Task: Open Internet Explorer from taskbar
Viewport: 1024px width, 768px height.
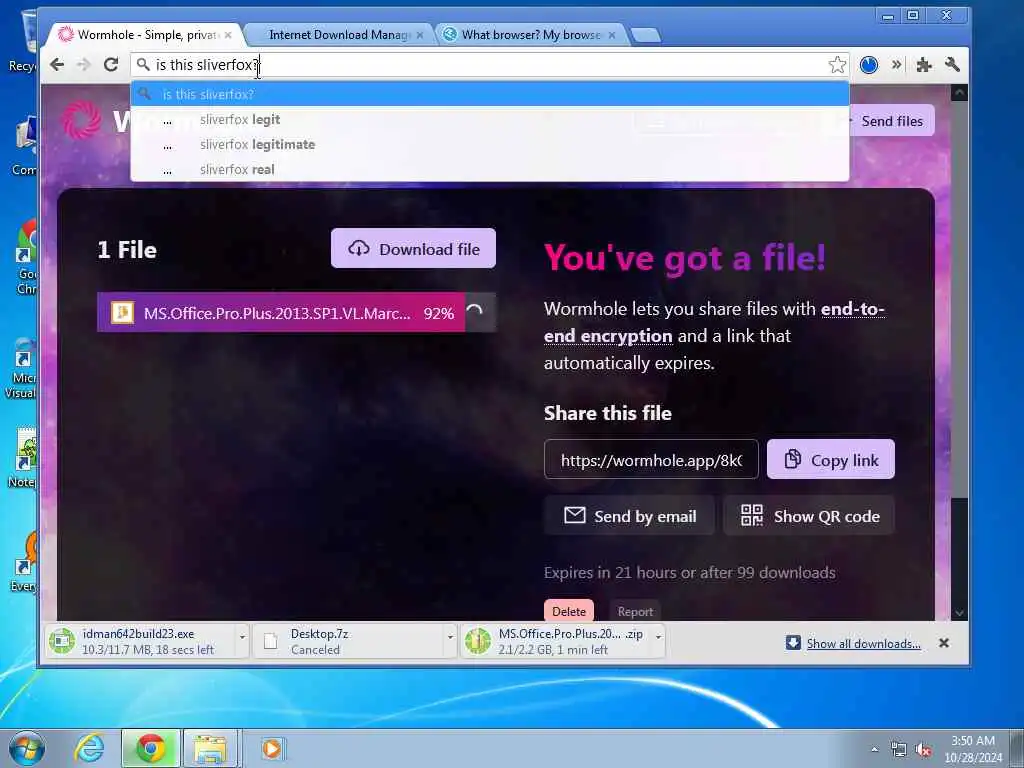Action: [88, 748]
